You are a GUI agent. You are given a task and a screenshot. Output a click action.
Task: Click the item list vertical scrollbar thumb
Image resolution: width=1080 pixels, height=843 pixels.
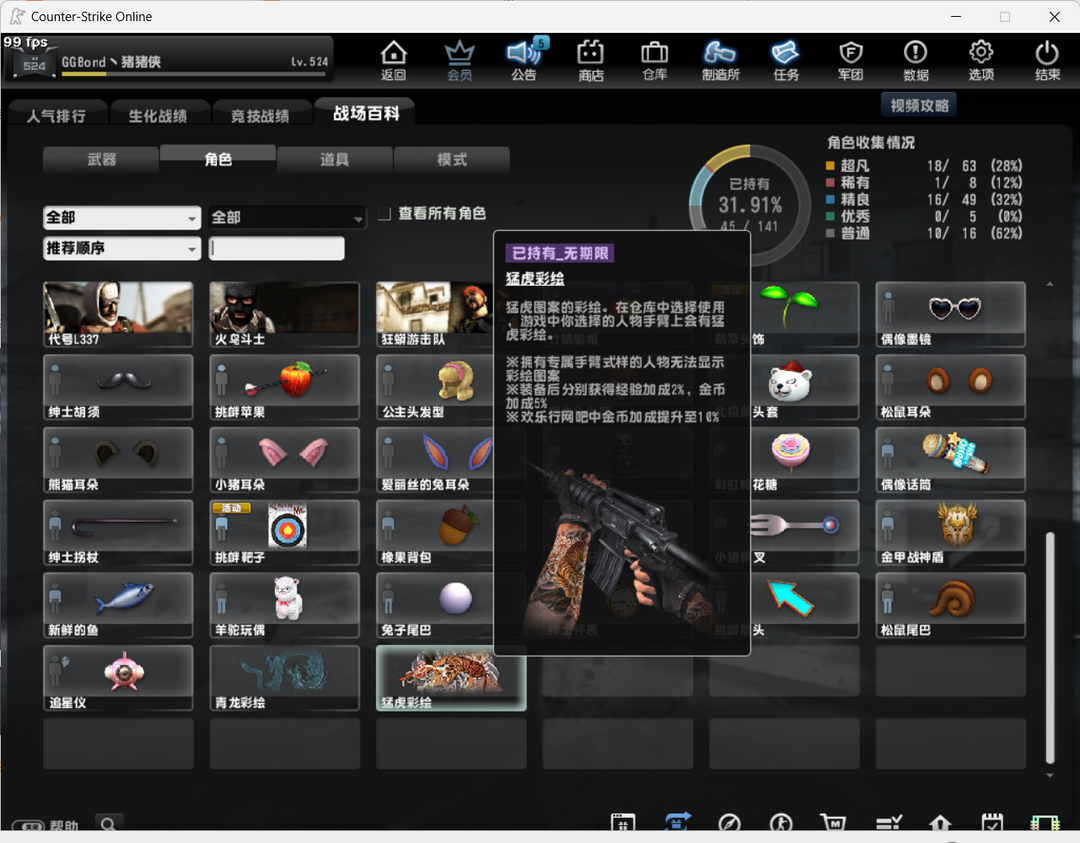click(x=1050, y=647)
